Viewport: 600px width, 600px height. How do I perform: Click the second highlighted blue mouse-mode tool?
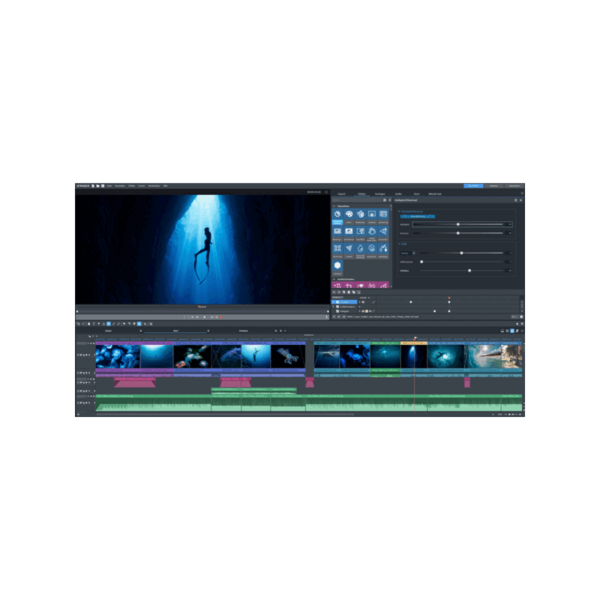[139, 324]
